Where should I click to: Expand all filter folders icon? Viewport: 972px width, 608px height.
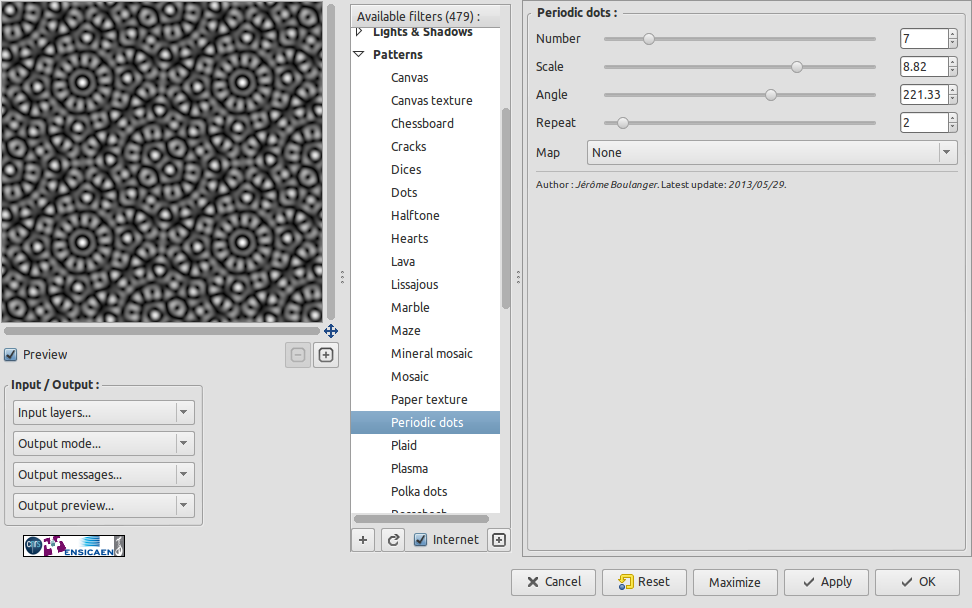click(x=499, y=540)
